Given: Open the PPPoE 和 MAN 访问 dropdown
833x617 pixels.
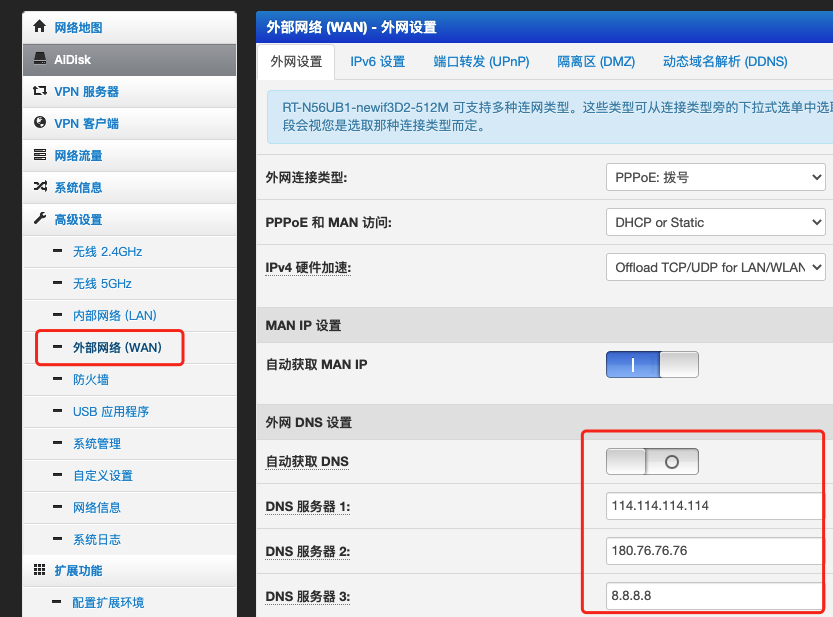Looking at the screenshot, I should (715, 222).
